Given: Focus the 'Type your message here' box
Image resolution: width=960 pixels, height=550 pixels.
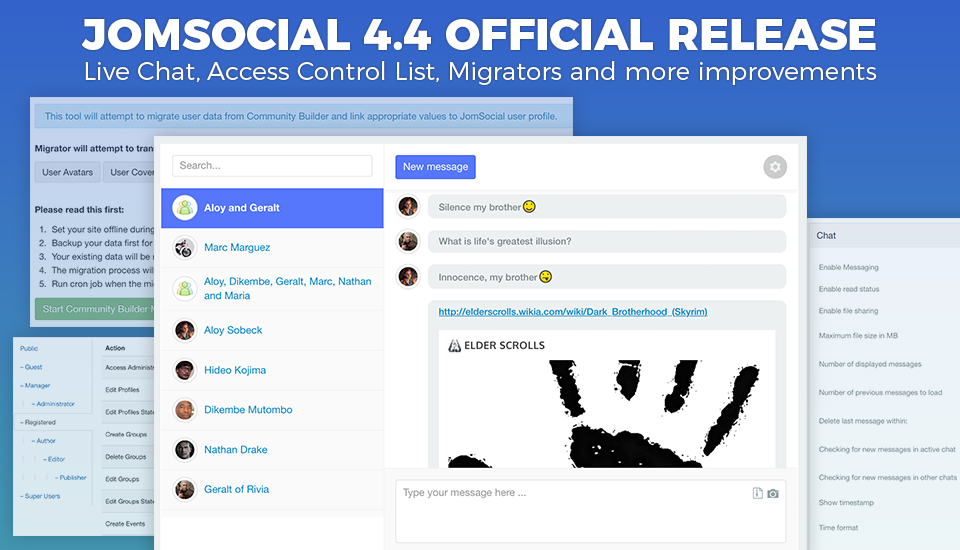Looking at the screenshot, I should (590, 510).
